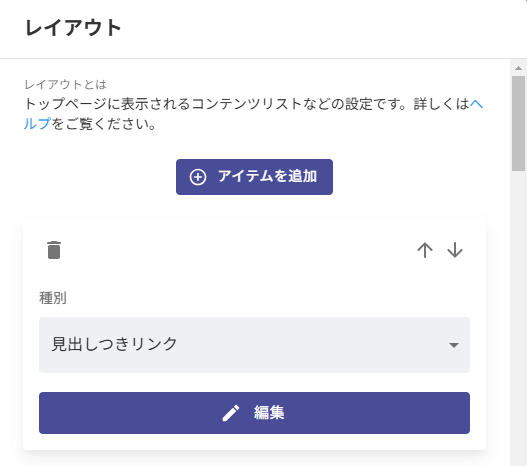Move the item down with the down arrow
The width and height of the screenshot is (527, 466).
click(455, 250)
